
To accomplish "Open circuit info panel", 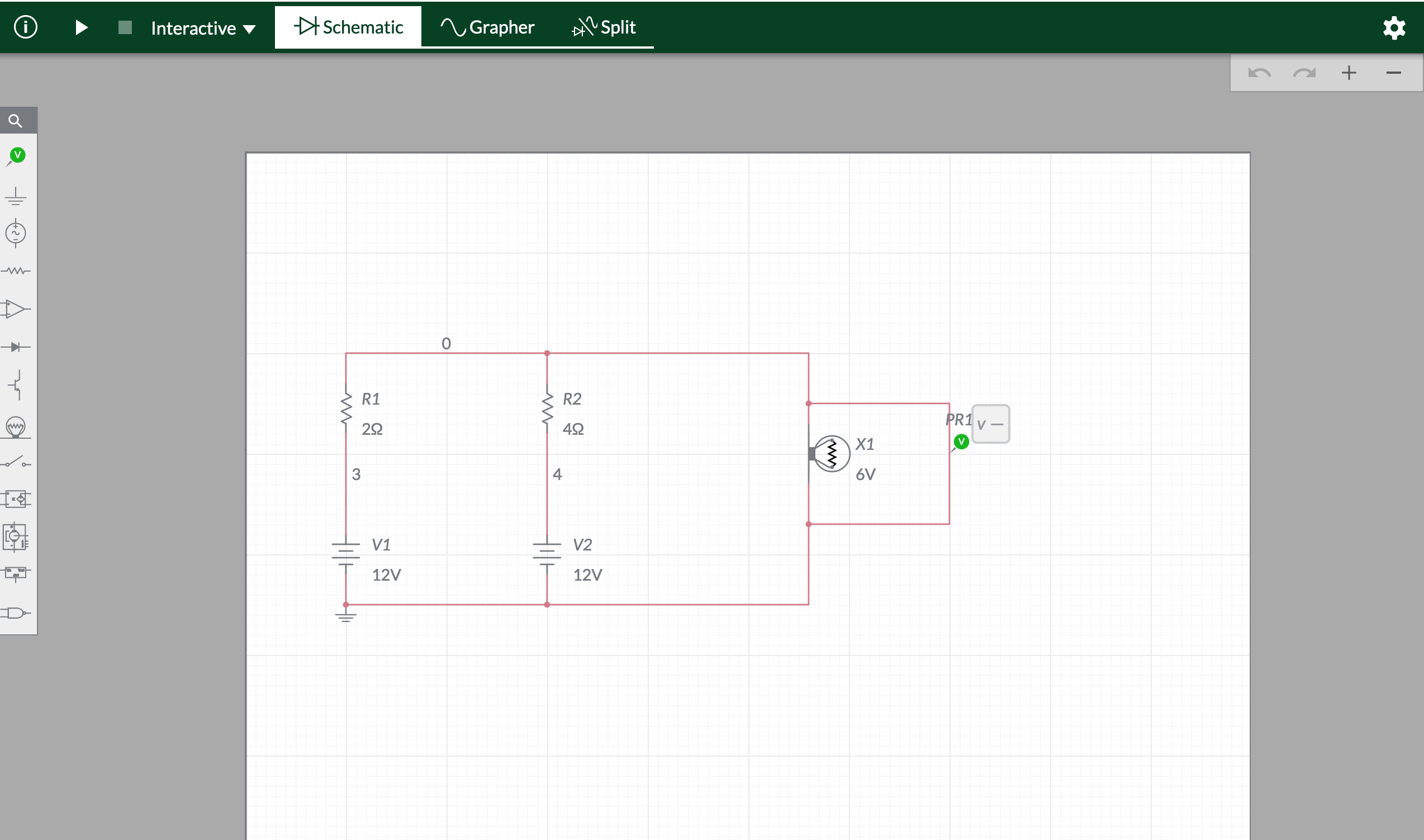I will tap(25, 27).
